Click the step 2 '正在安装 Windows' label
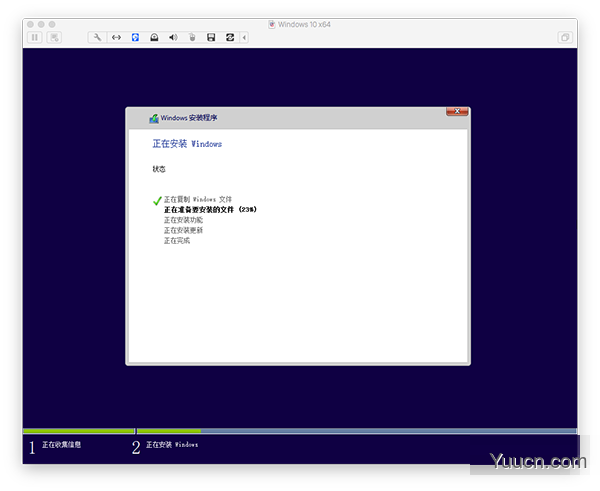This screenshot has width=600, height=491. 172,444
